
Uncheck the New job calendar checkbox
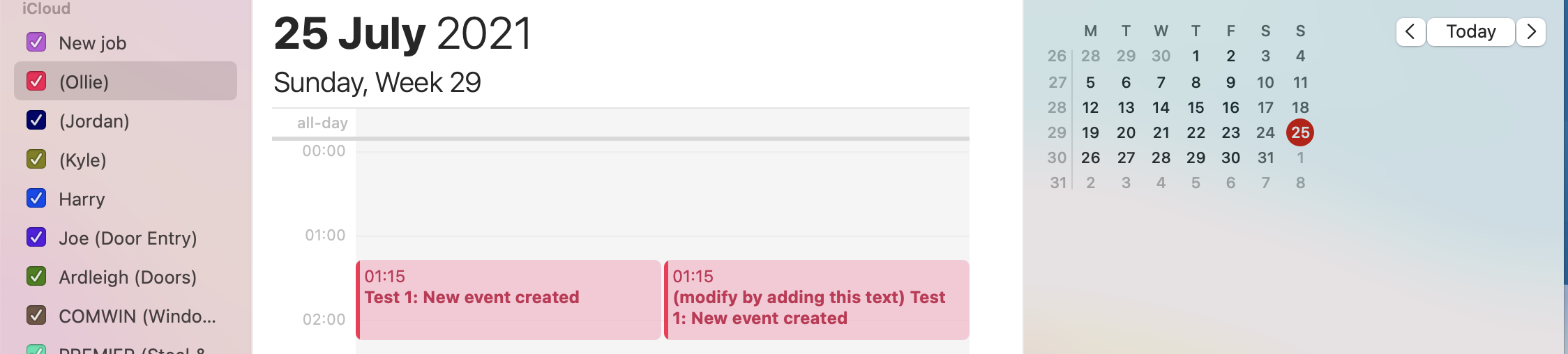[36, 43]
